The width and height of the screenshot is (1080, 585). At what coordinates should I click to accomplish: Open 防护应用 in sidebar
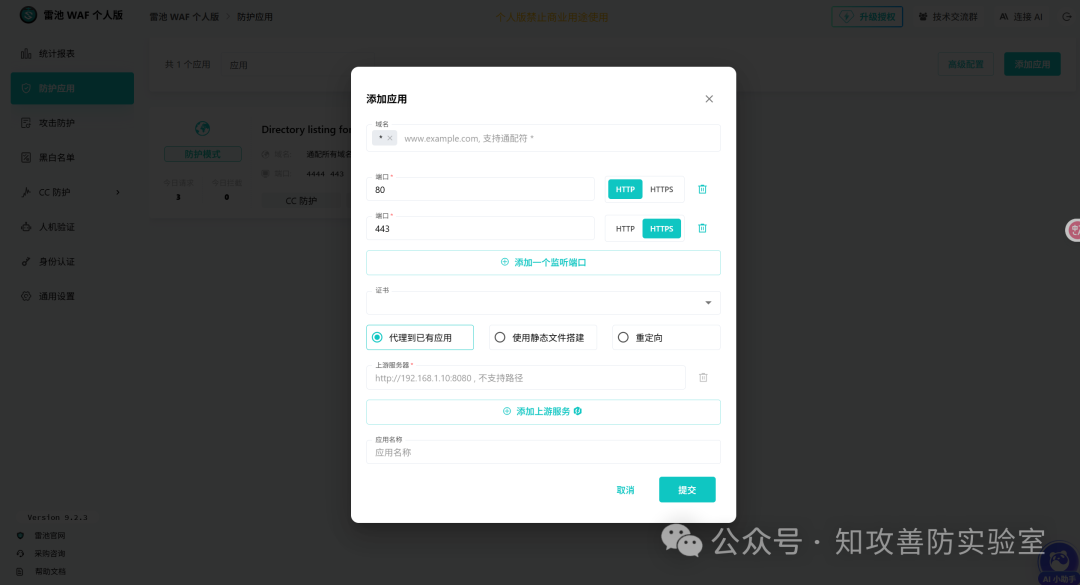tap(72, 88)
